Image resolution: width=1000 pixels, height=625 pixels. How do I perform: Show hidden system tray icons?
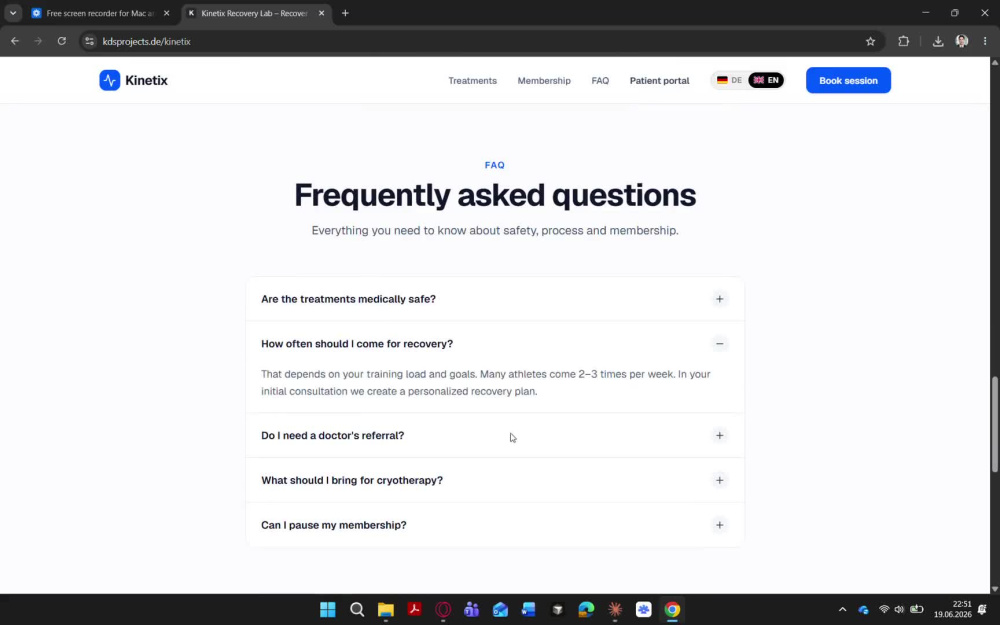842,610
